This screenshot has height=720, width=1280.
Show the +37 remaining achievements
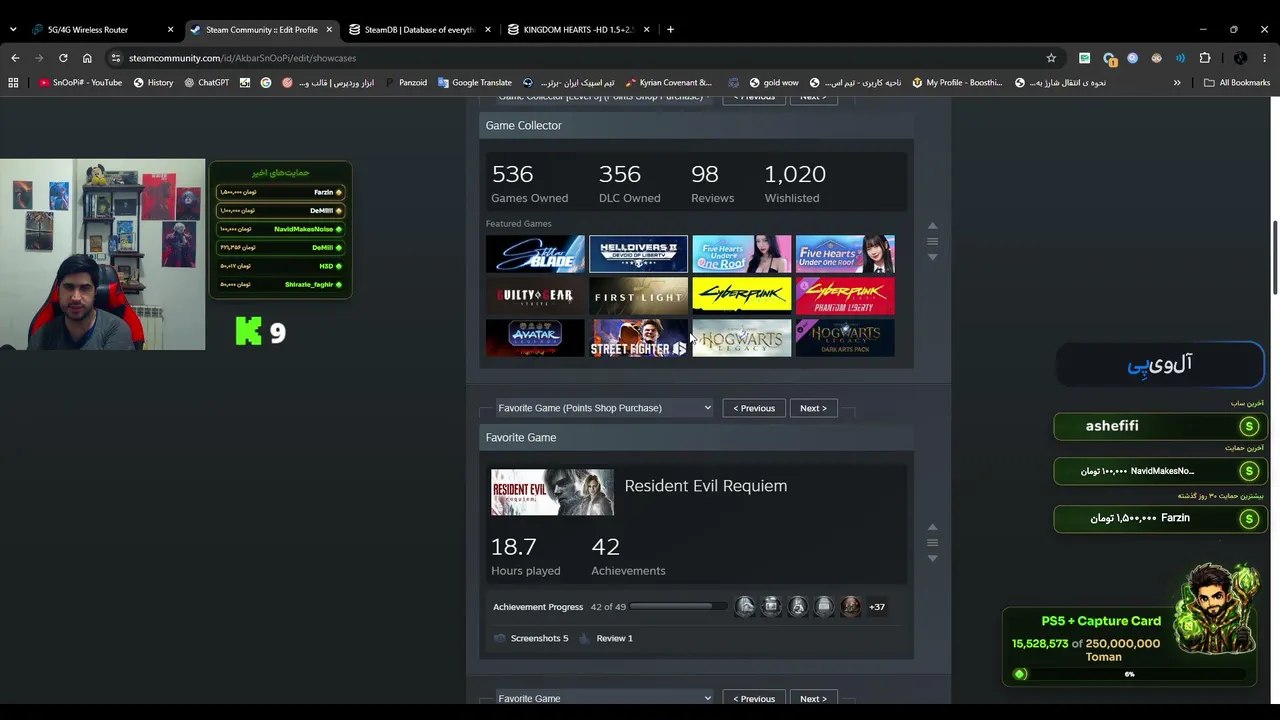coord(877,607)
